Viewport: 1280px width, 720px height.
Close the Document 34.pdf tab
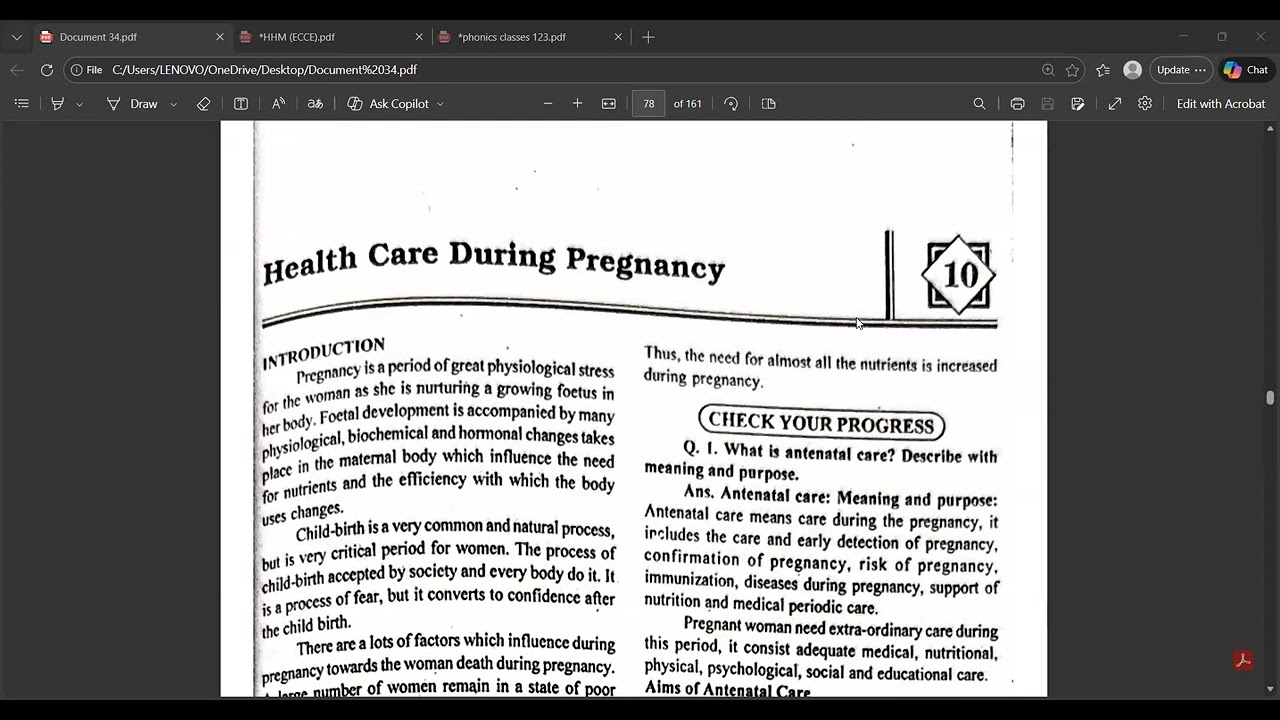tap(220, 37)
